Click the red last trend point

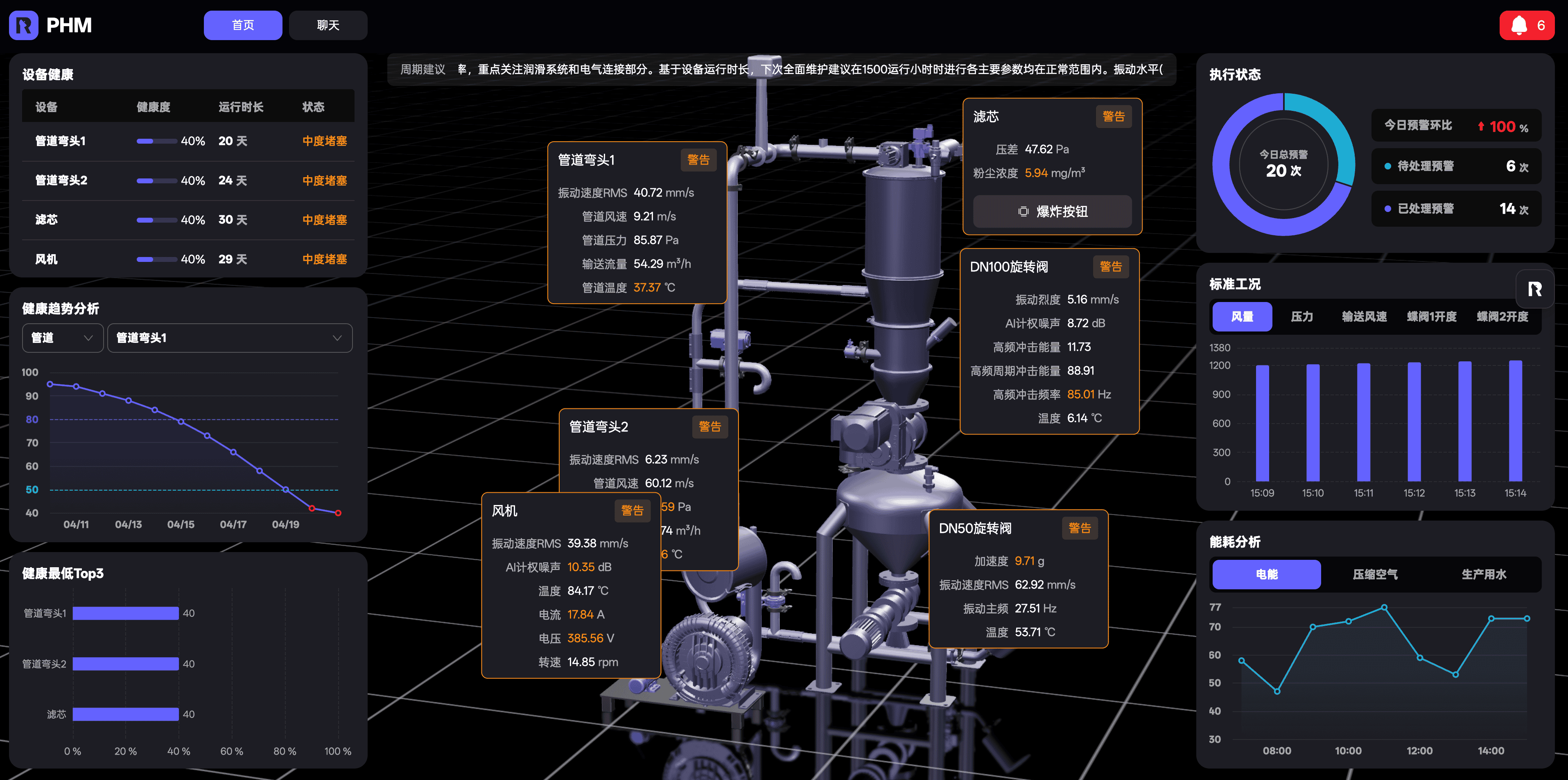[x=339, y=513]
